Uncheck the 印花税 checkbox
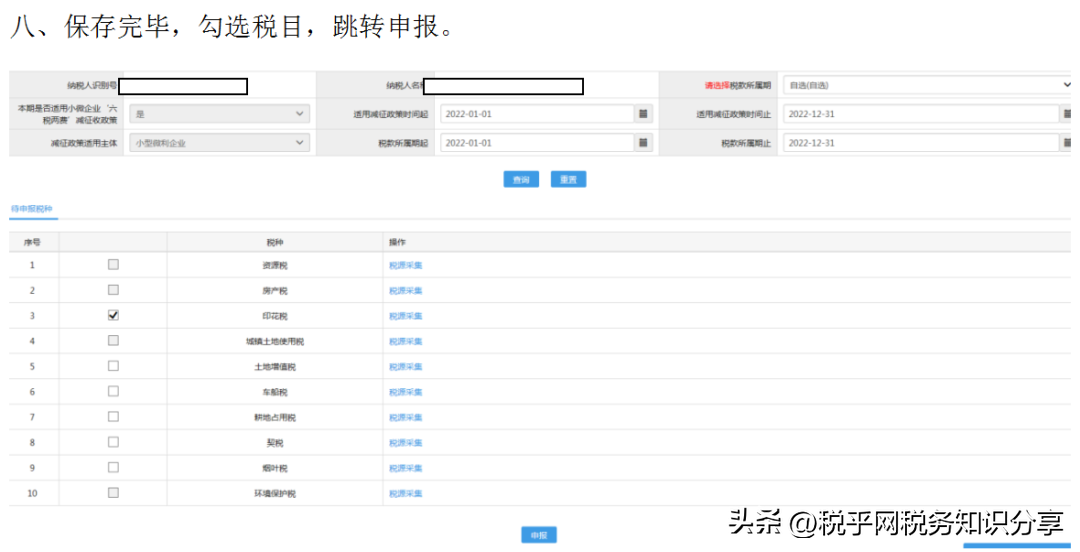 [x=113, y=315]
